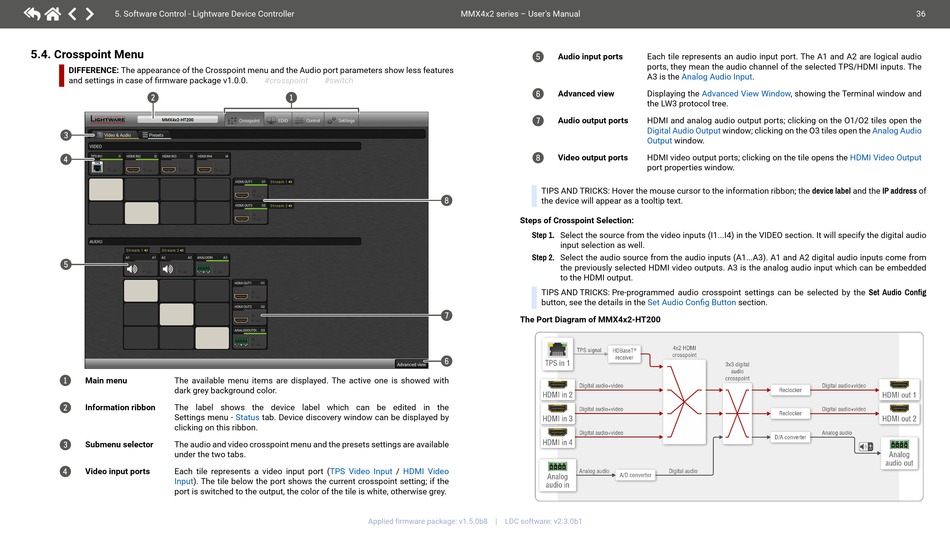Image resolution: width=950 pixels, height=533 pixels.
Task: Click the HDMI in 3 port in the diagram
Action: [x=557, y=413]
